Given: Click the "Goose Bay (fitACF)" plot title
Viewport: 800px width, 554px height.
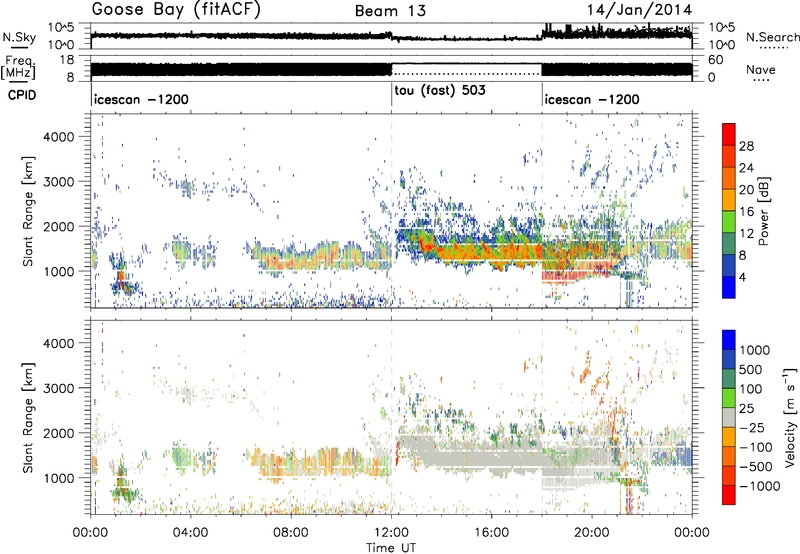Looking at the screenshot, I should (176, 10).
